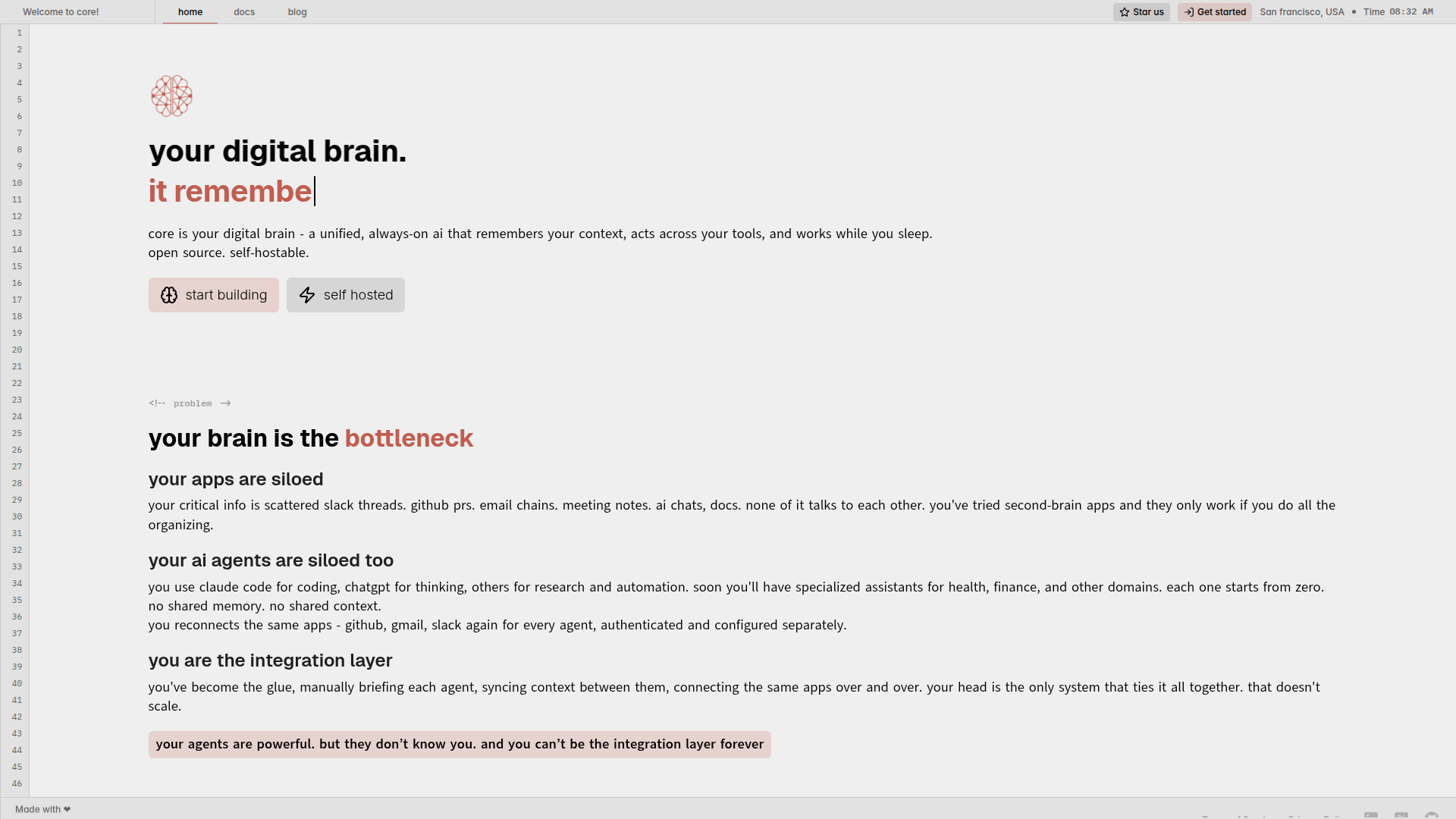
Task: Click the San francisco, USA location text
Action: [x=1301, y=12]
